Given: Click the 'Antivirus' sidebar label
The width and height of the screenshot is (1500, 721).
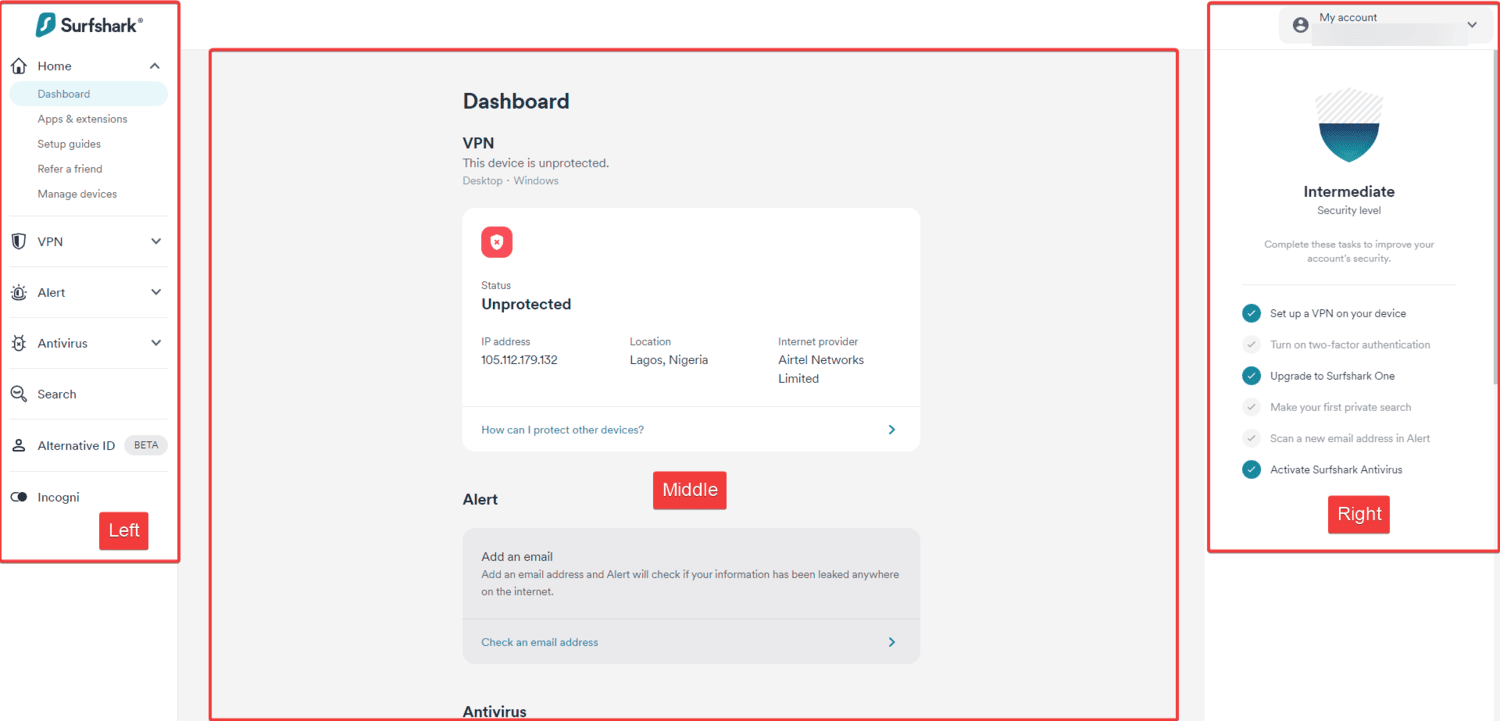Looking at the screenshot, I should [62, 343].
